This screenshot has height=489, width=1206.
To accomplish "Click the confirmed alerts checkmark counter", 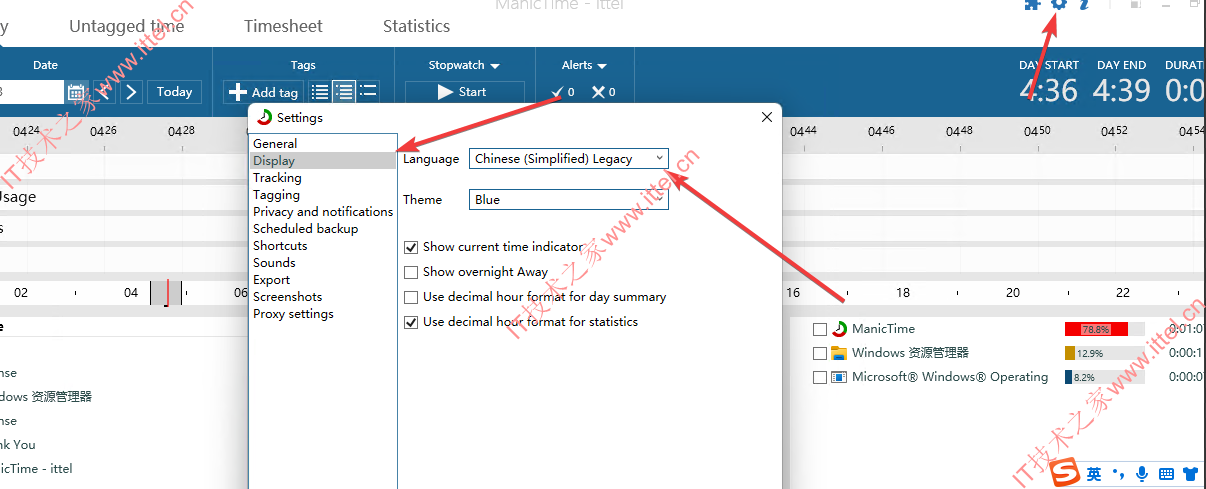I will coord(563,92).
